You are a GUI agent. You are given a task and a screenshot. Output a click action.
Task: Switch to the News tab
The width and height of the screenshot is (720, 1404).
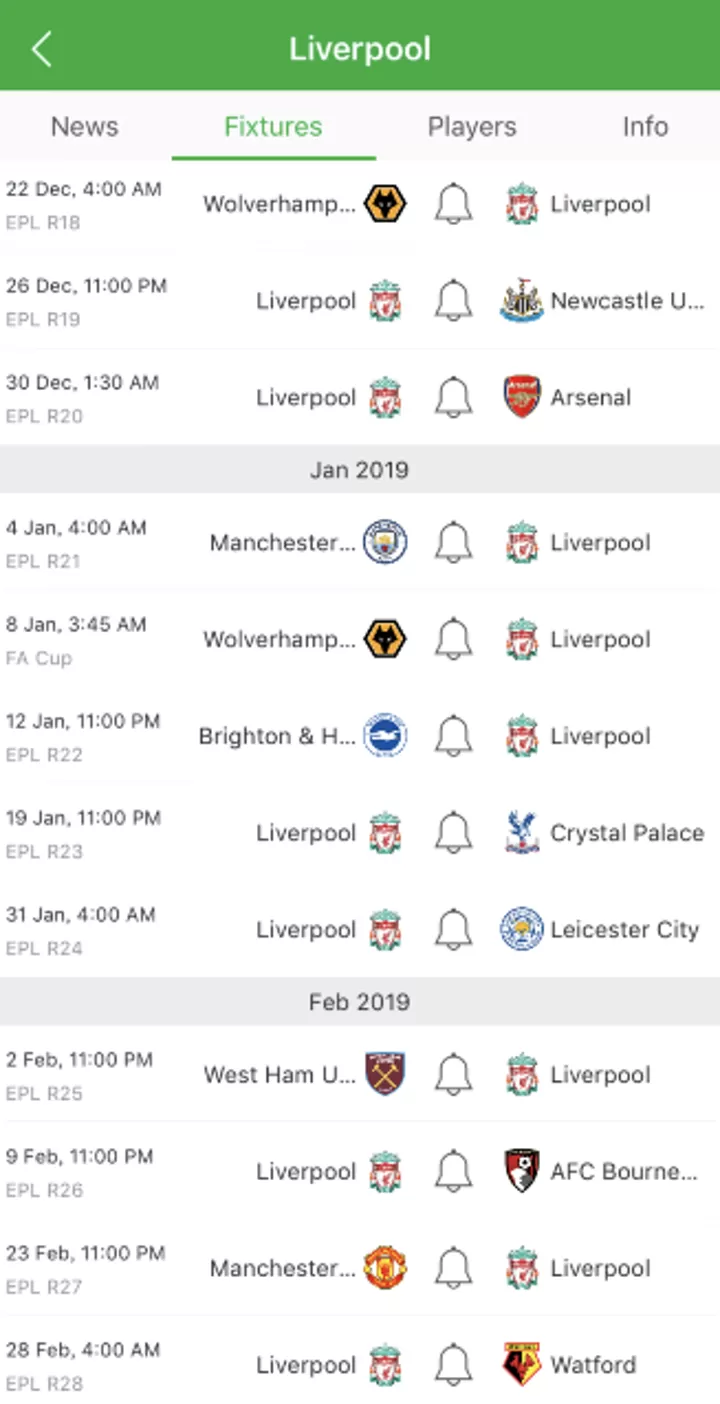point(85,126)
